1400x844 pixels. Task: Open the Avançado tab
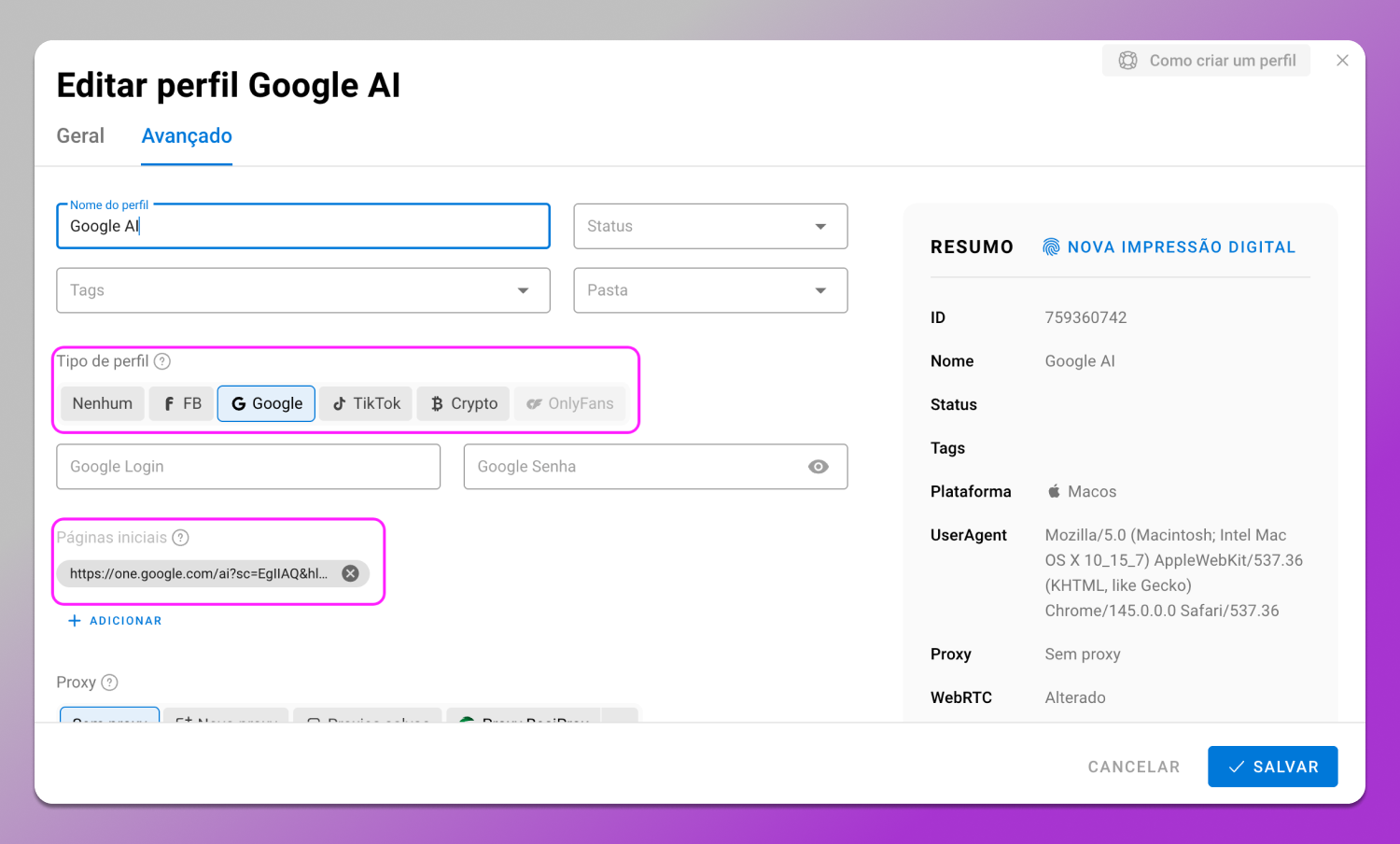(187, 136)
